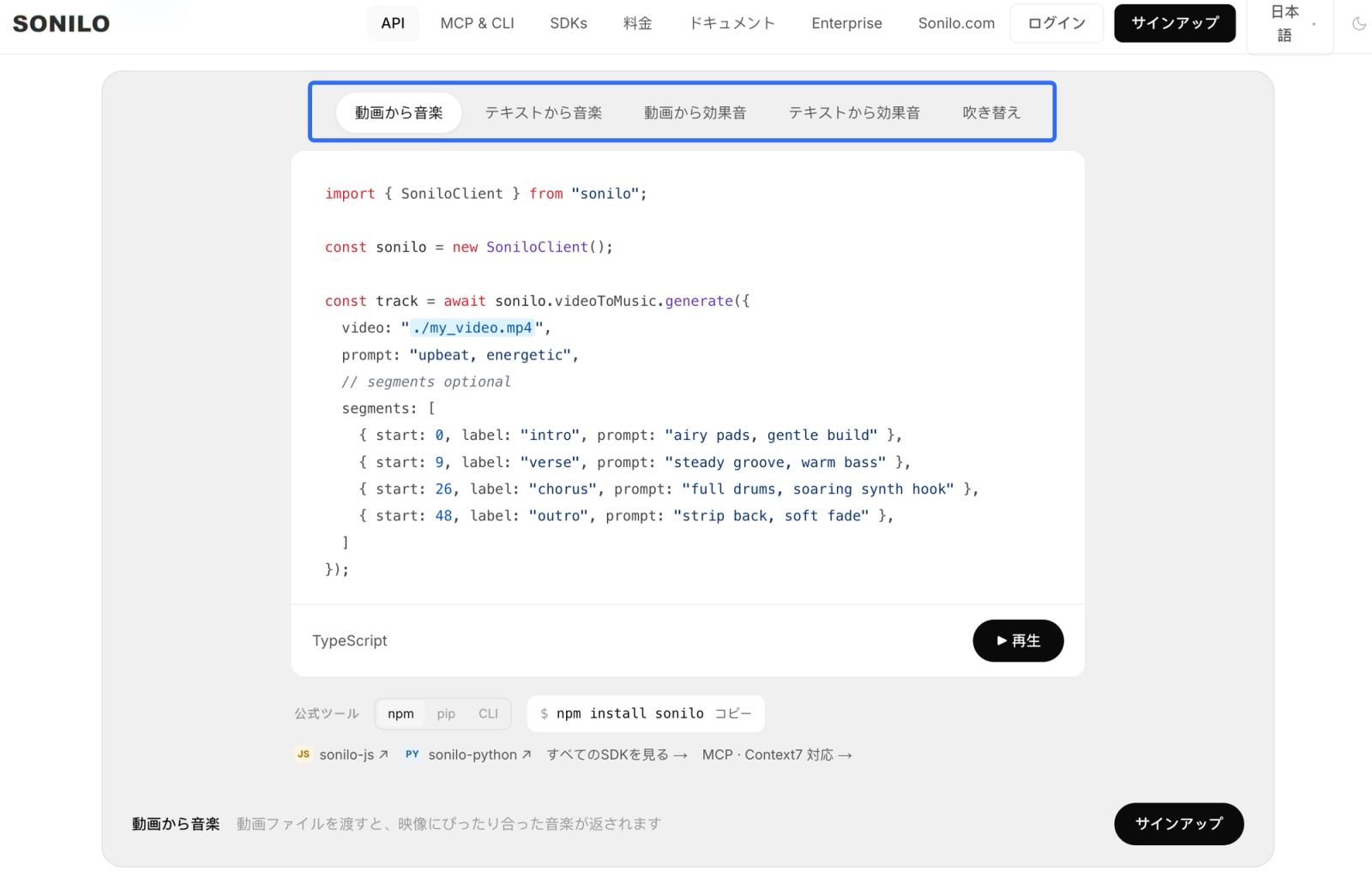Click the "airy pads, gentle build" string
This screenshot has height=883, width=1372.
[771, 435]
